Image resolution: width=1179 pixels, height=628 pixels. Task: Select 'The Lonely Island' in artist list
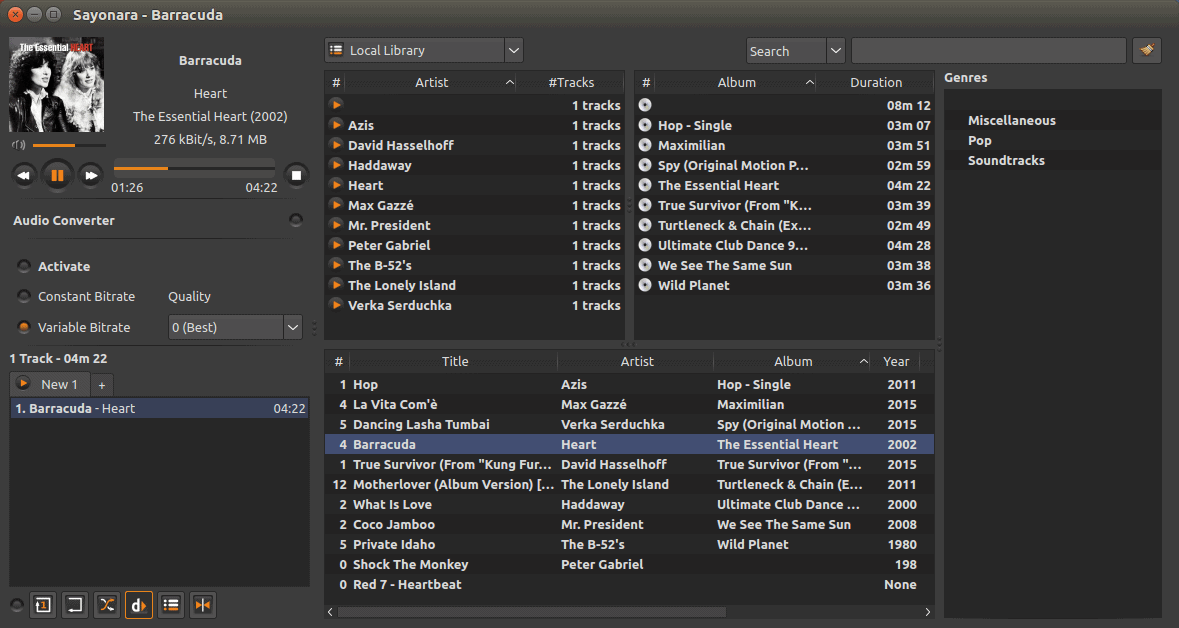(x=475, y=285)
